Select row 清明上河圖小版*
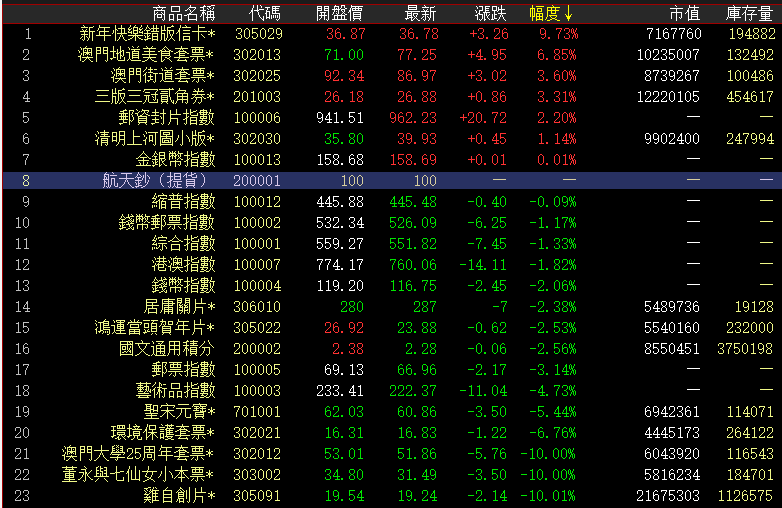 (x=392, y=139)
